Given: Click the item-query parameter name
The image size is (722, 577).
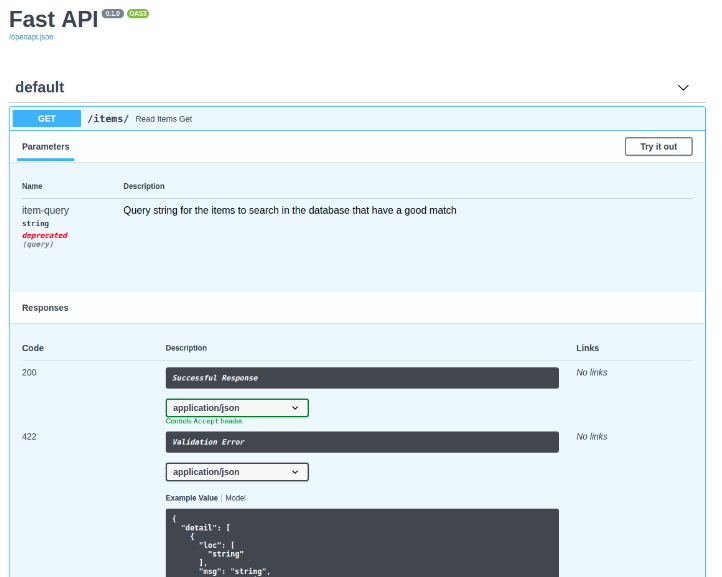Looking at the screenshot, I should 46,210.
